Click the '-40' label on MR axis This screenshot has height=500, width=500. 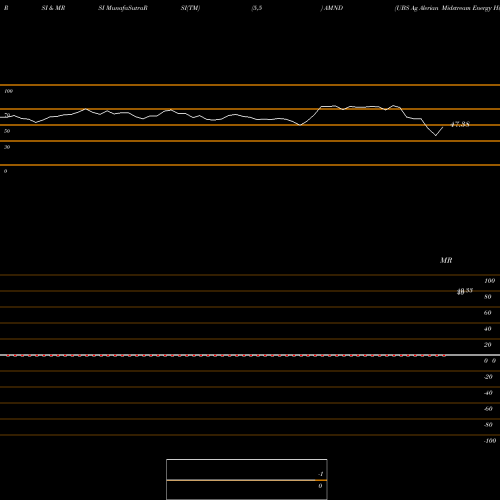point(488,393)
